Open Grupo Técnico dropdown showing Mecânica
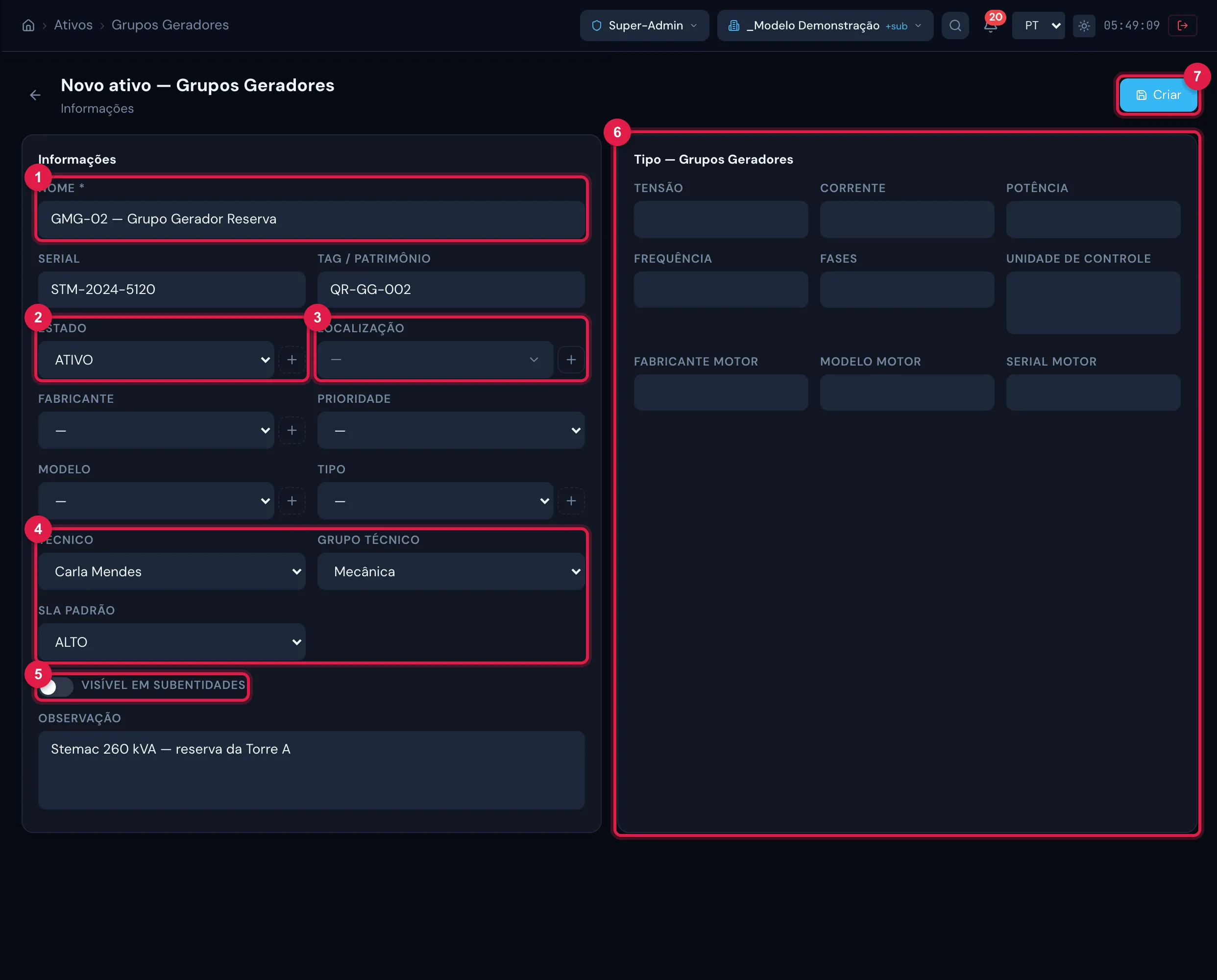Screen dimensions: 1217x980 pyautogui.click(x=451, y=571)
